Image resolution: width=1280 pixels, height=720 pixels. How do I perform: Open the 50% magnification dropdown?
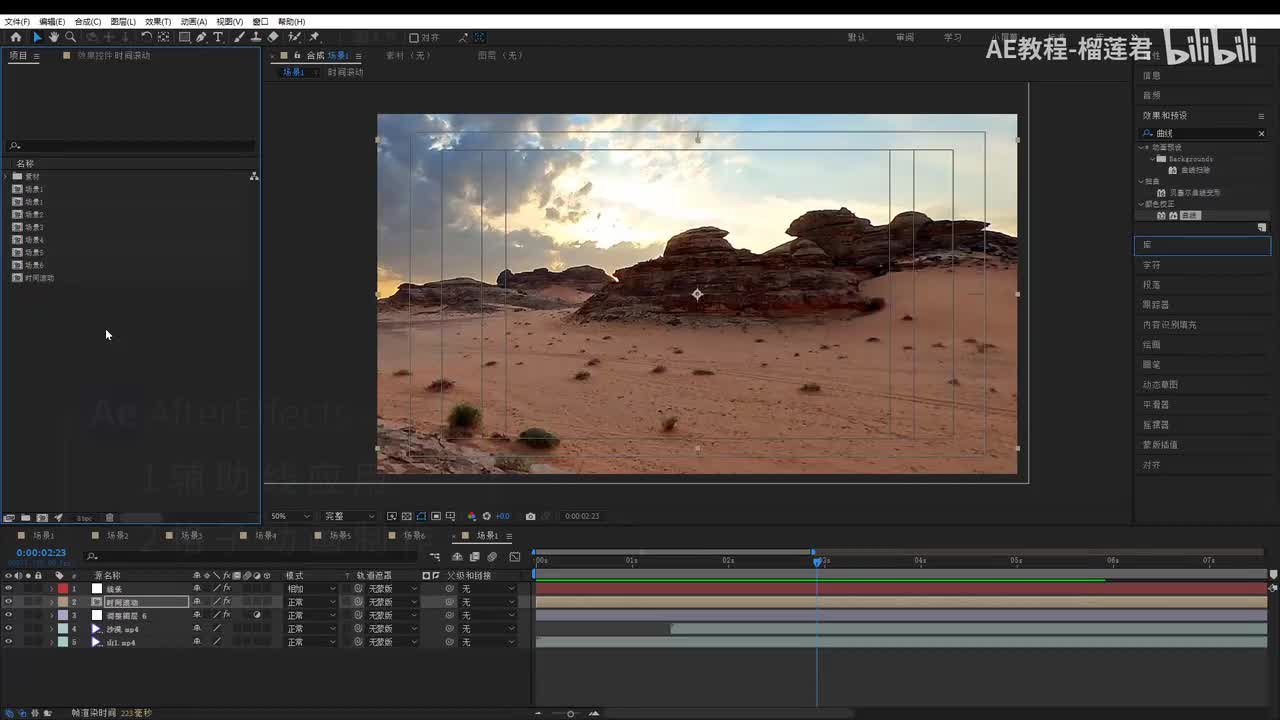click(x=289, y=516)
